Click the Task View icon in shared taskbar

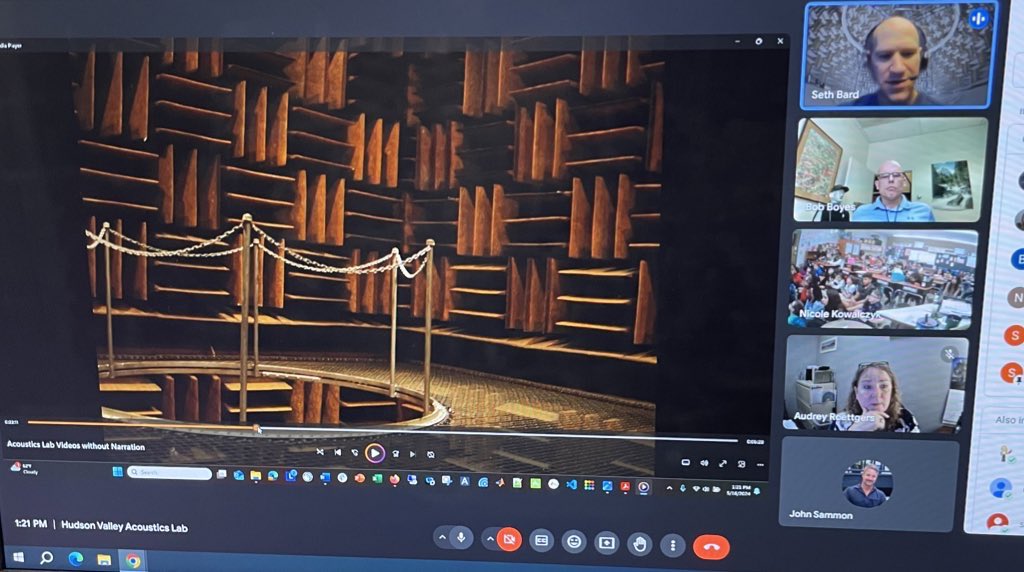pos(221,474)
